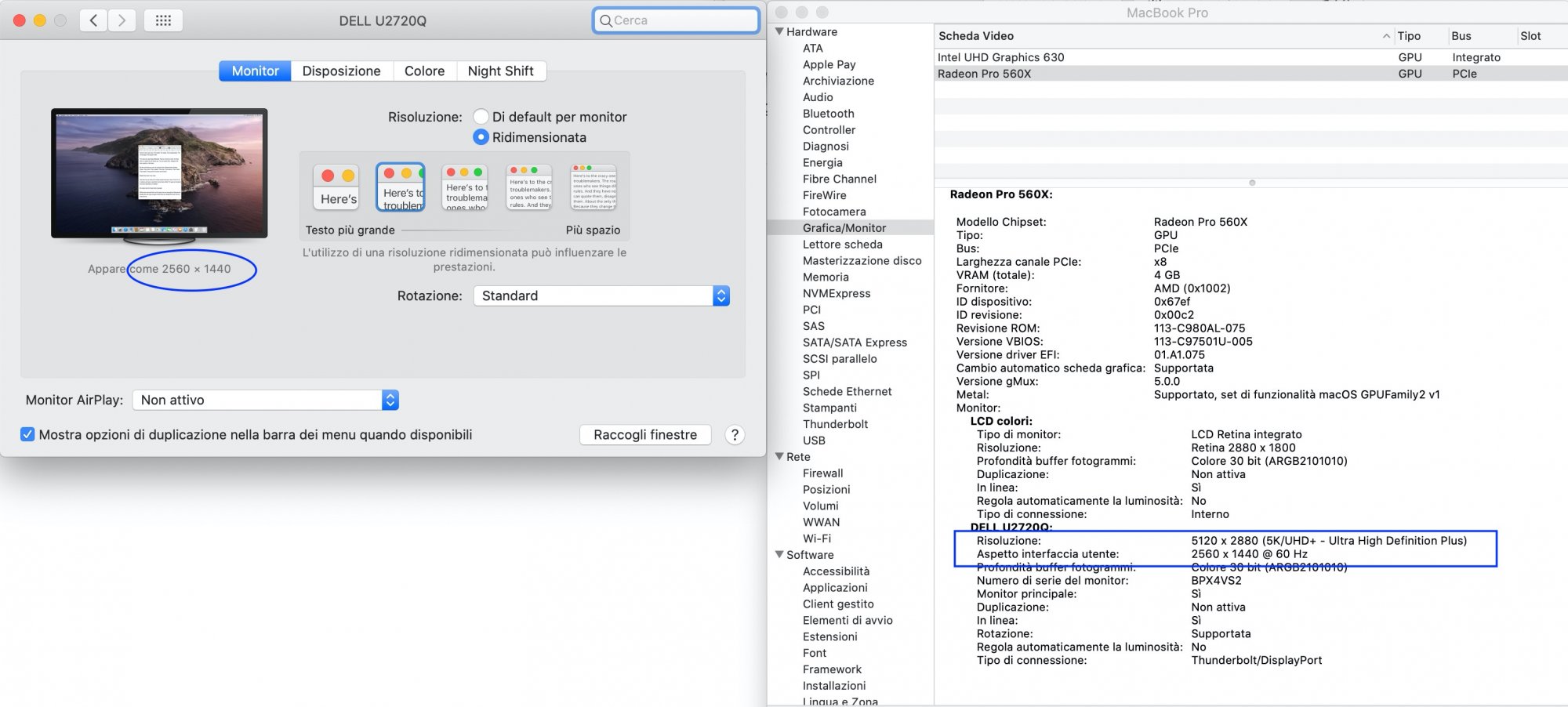Select Fotocamera in the sidebar
This screenshot has height=707, width=1568.
(x=834, y=212)
